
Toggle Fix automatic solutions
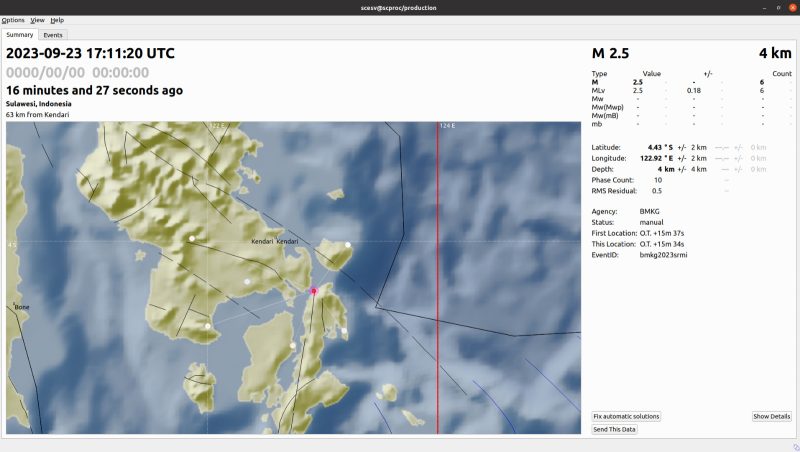626,416
